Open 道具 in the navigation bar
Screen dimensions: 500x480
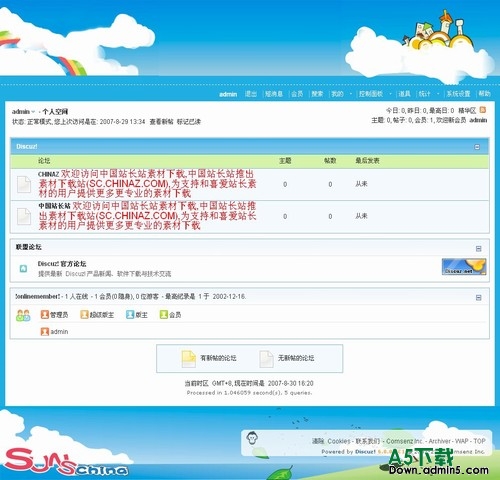tap(404, 94)
